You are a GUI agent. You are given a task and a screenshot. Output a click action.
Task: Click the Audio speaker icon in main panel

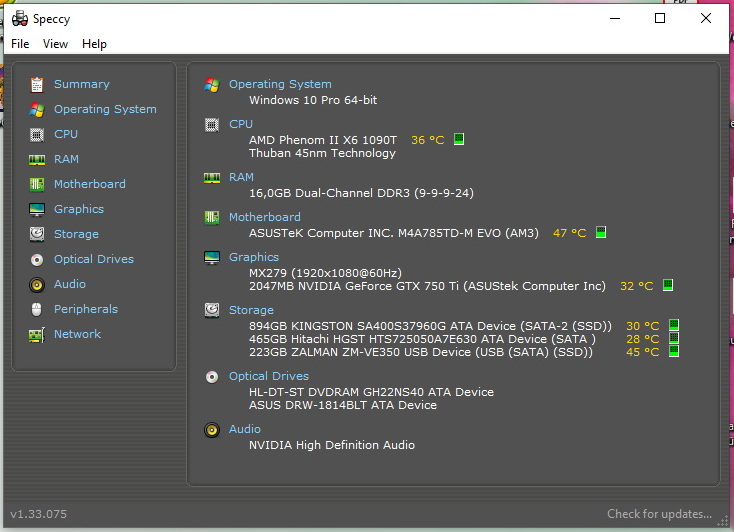pos(212,430)
